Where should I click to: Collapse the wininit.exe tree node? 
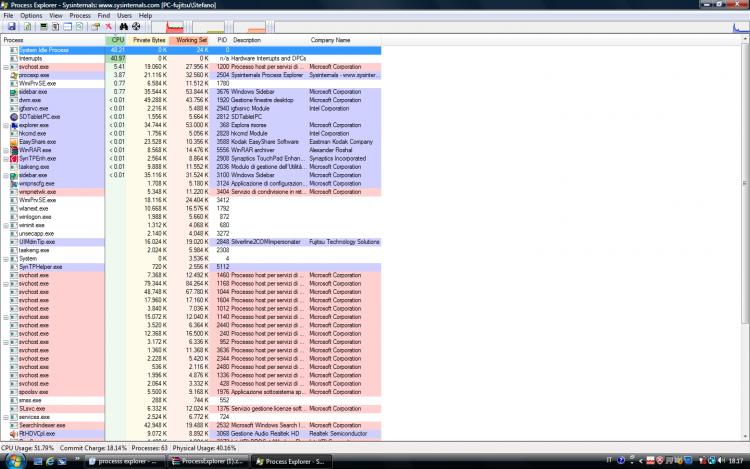pos(6,225)
